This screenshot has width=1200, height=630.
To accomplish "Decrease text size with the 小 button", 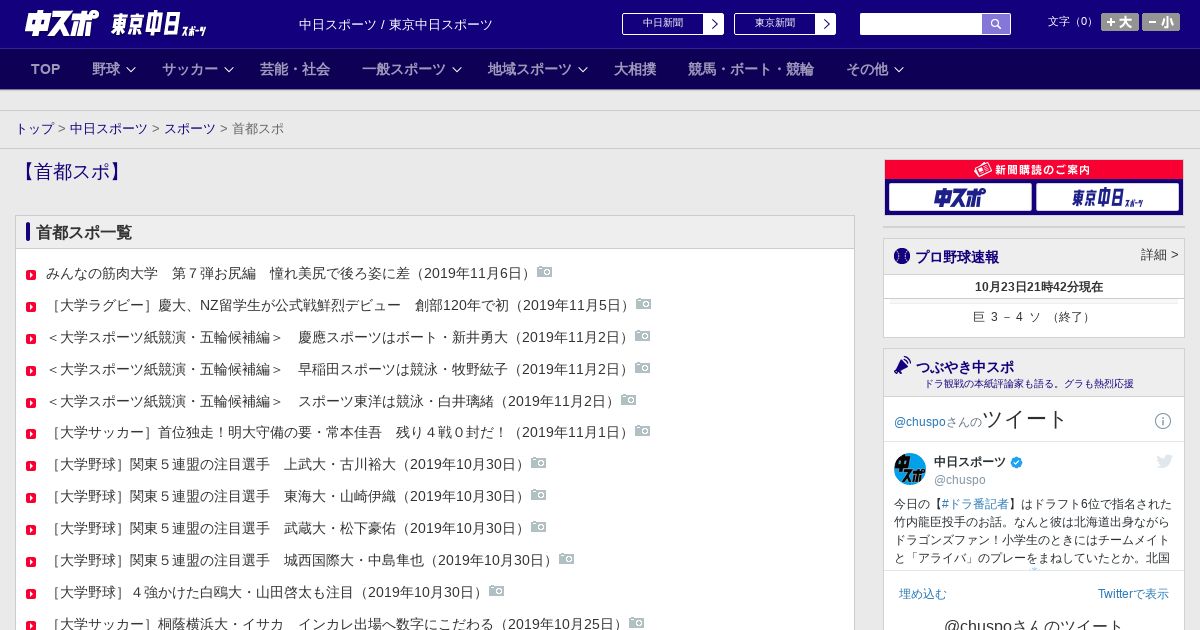I will tap(1161, 22).
